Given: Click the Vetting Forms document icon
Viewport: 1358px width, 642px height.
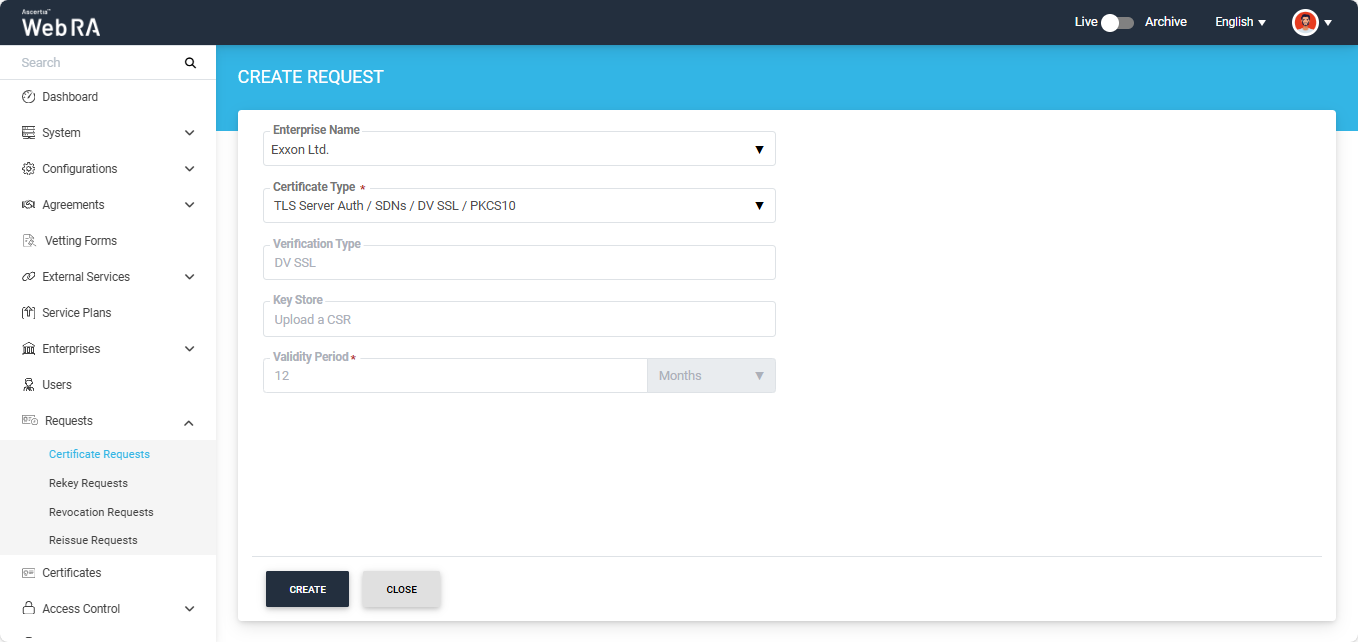Looking at the screenshot, I should point(29,241).
